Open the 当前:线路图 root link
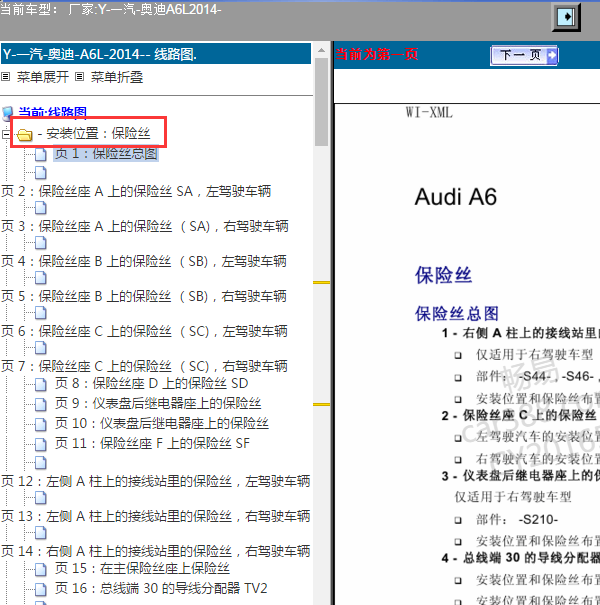The height and width of the screenshot is (605, 600). tap(52, 112)
